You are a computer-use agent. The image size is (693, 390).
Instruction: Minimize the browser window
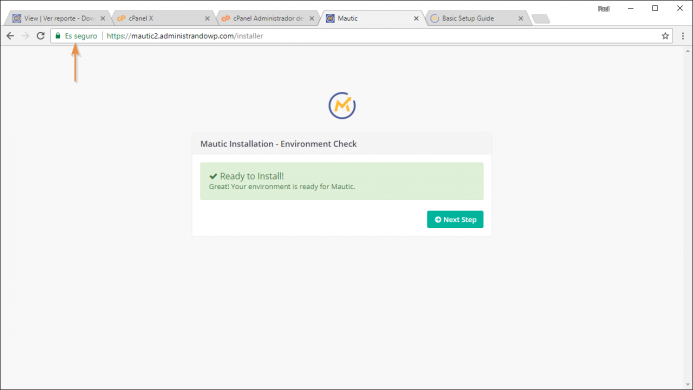click(631, 8)
